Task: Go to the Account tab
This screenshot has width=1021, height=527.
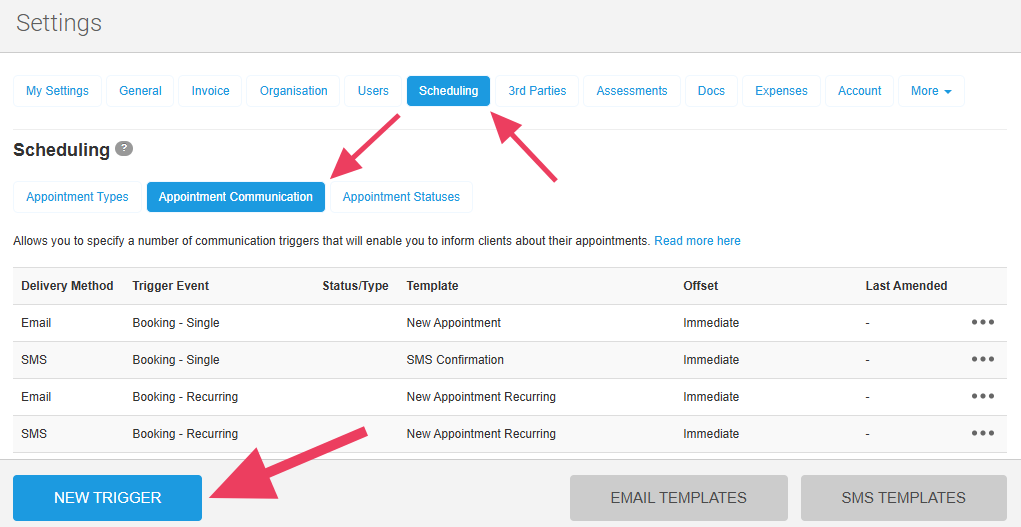Action: click(860, 91)
